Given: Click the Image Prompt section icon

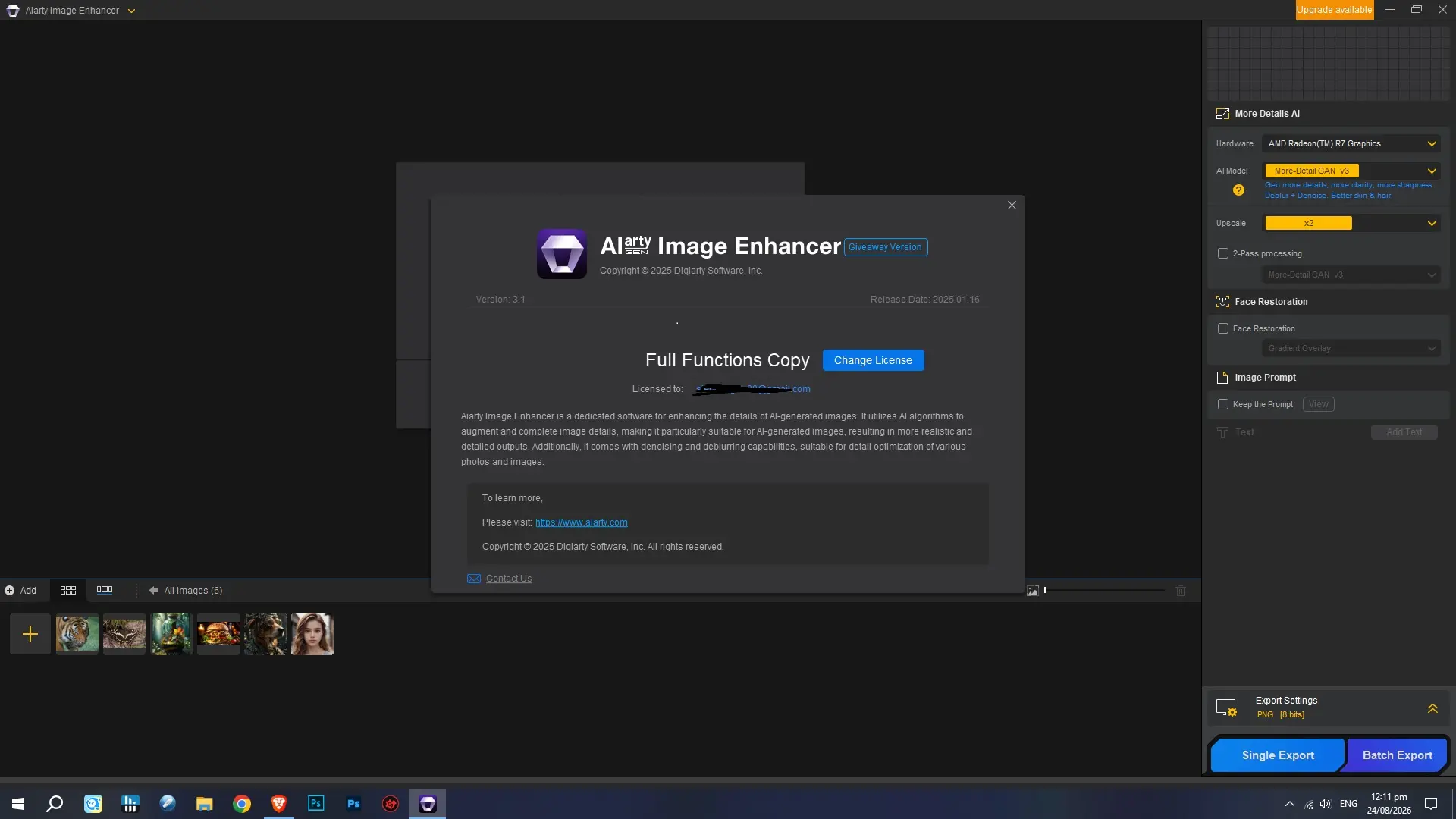Looking at the screenshot, I should coord(1222,378).
